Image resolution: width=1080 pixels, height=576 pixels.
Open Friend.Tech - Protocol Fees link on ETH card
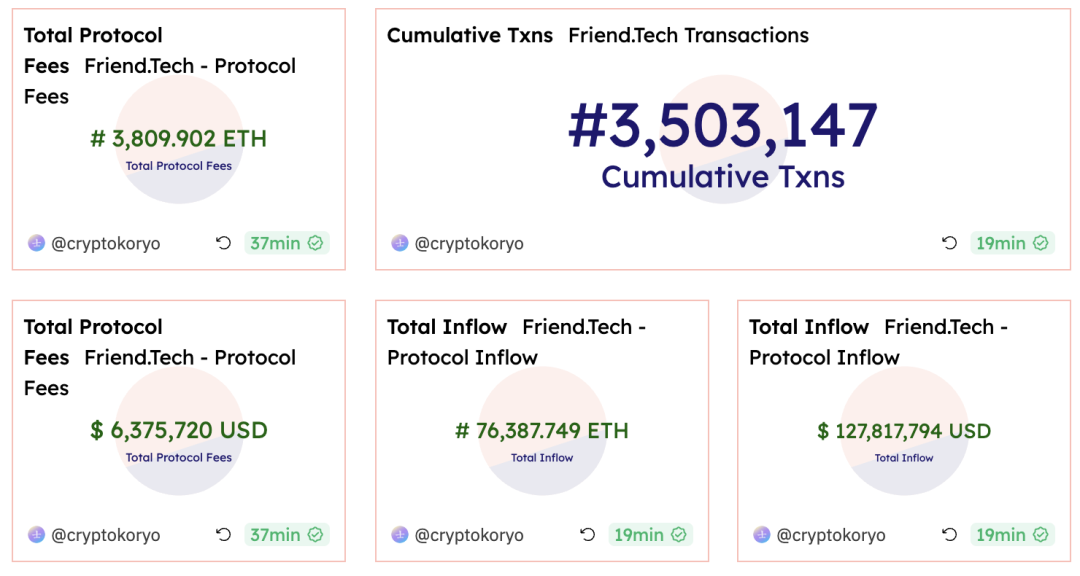(x=190, y=67)
